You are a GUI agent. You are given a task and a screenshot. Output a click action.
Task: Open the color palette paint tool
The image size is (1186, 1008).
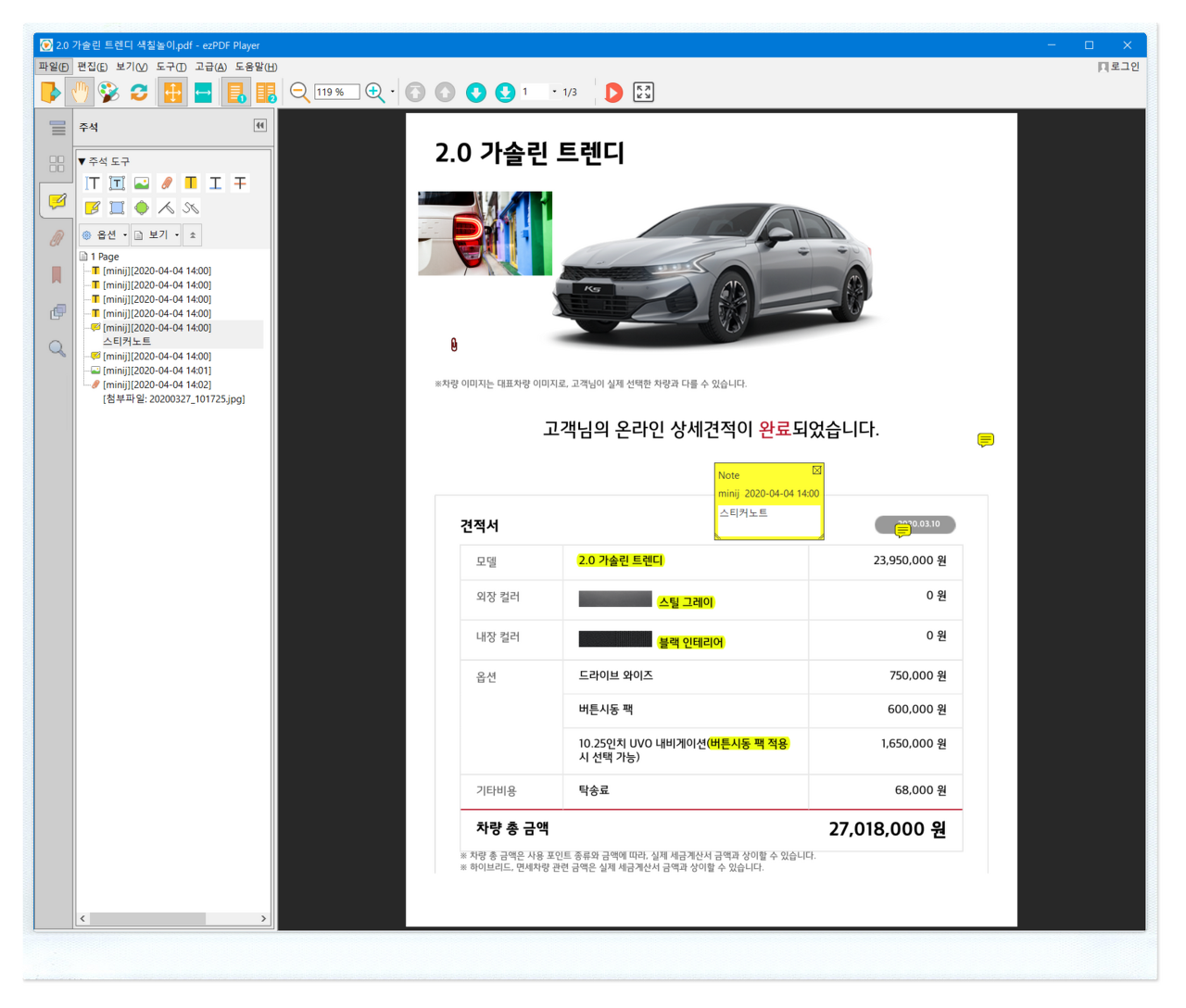pos(109,92)
